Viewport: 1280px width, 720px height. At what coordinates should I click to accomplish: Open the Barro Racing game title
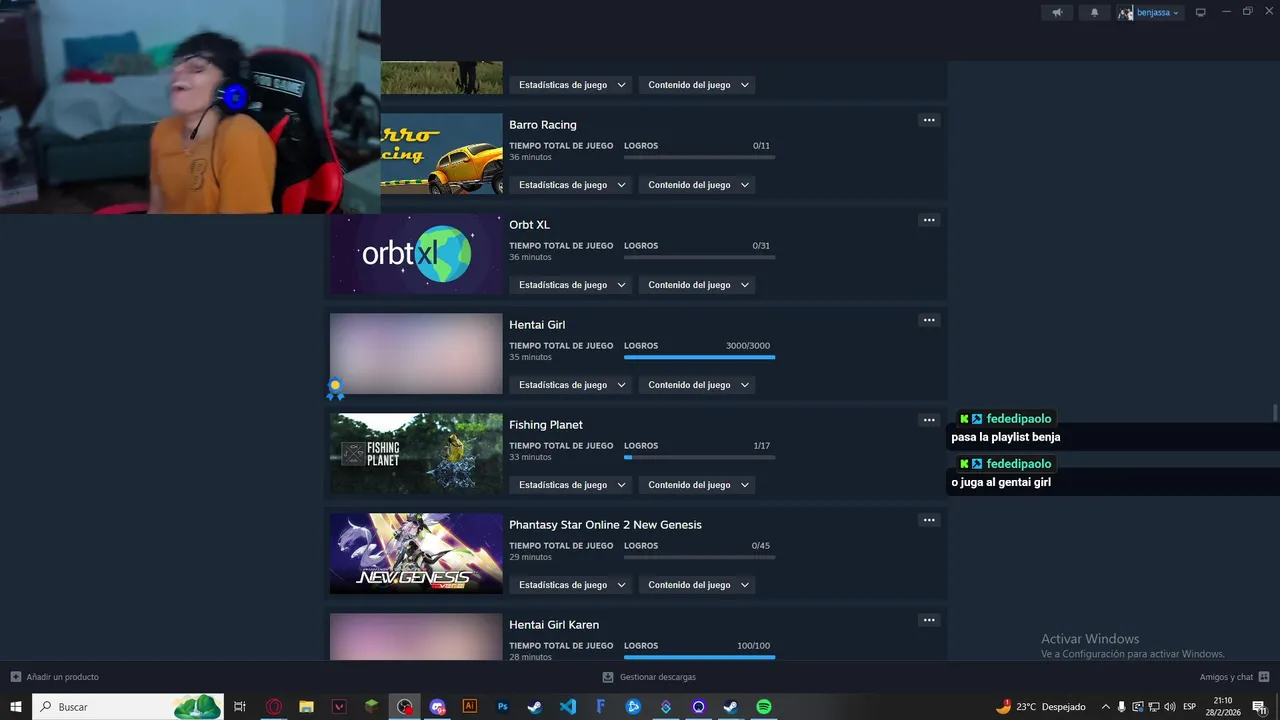coord(543,125)
